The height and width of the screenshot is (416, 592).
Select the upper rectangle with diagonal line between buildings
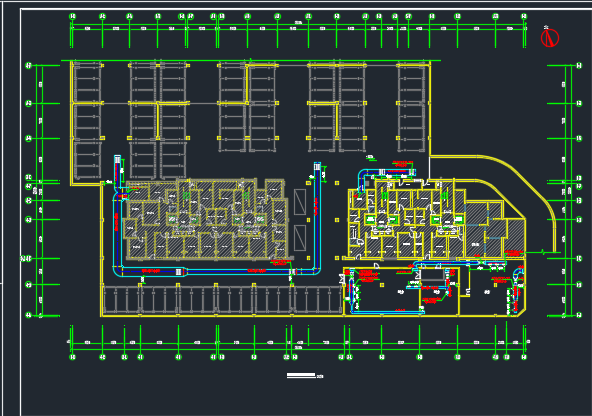tap(300, 202)
